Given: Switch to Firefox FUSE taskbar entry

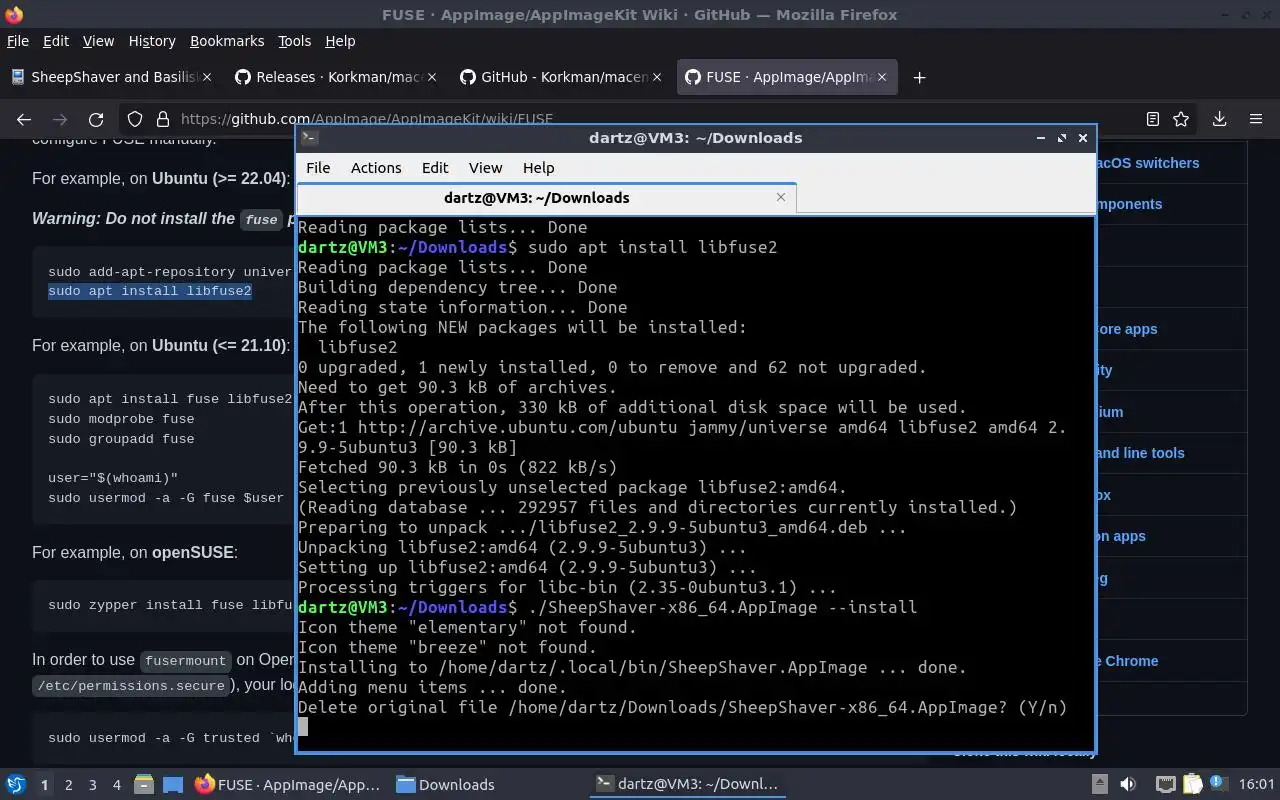Looking at the screenshot, I should click(x=288, y=785).
